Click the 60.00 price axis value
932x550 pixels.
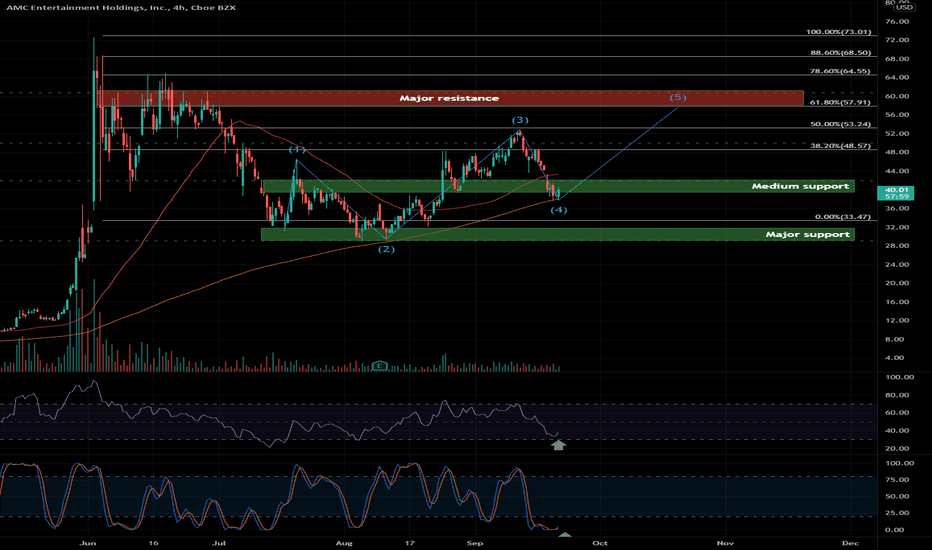(898, 96)
